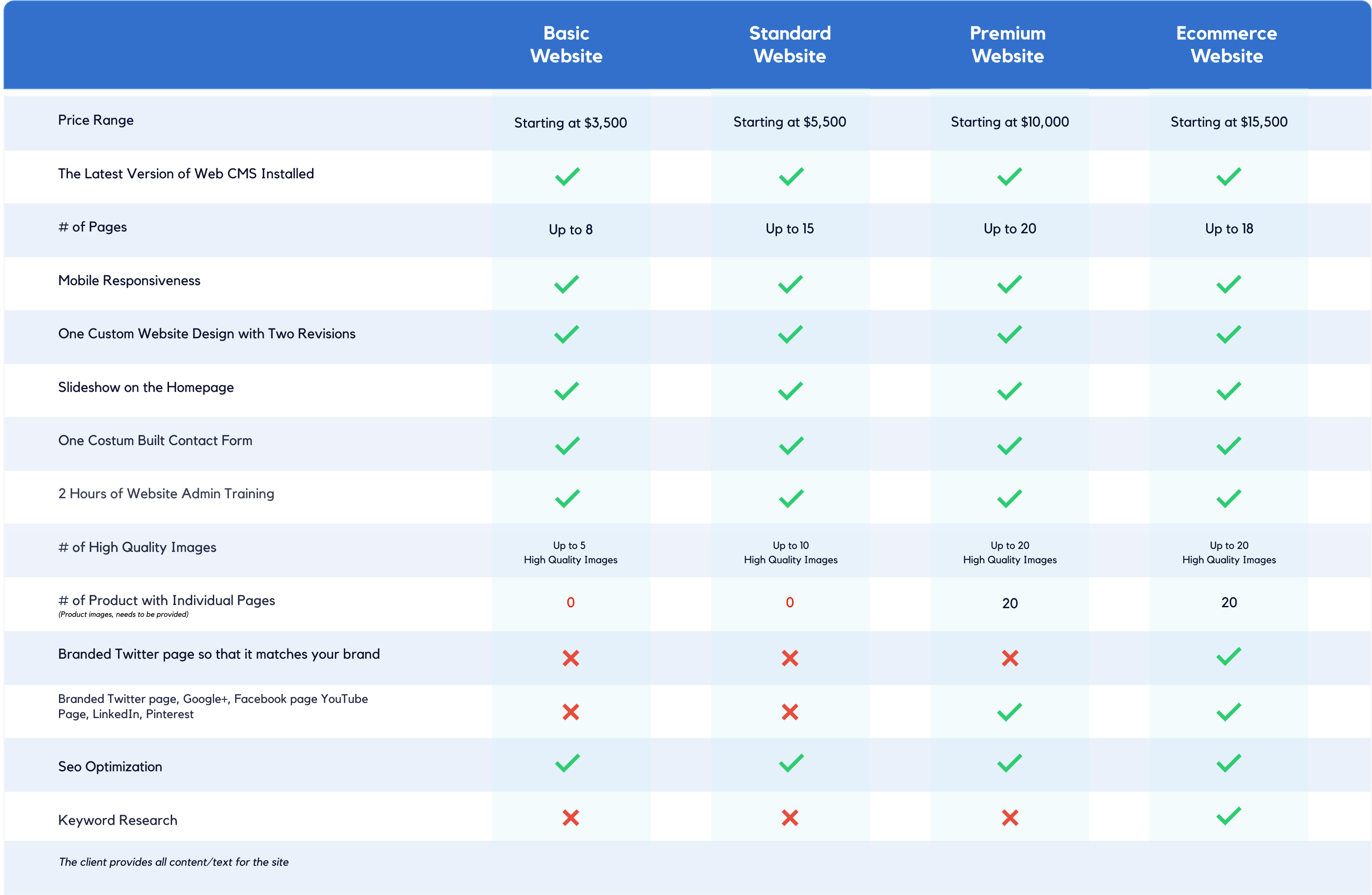Click Standard checkmark for Costum Built Contact Form
The image size is (1372, 895).
791,445
